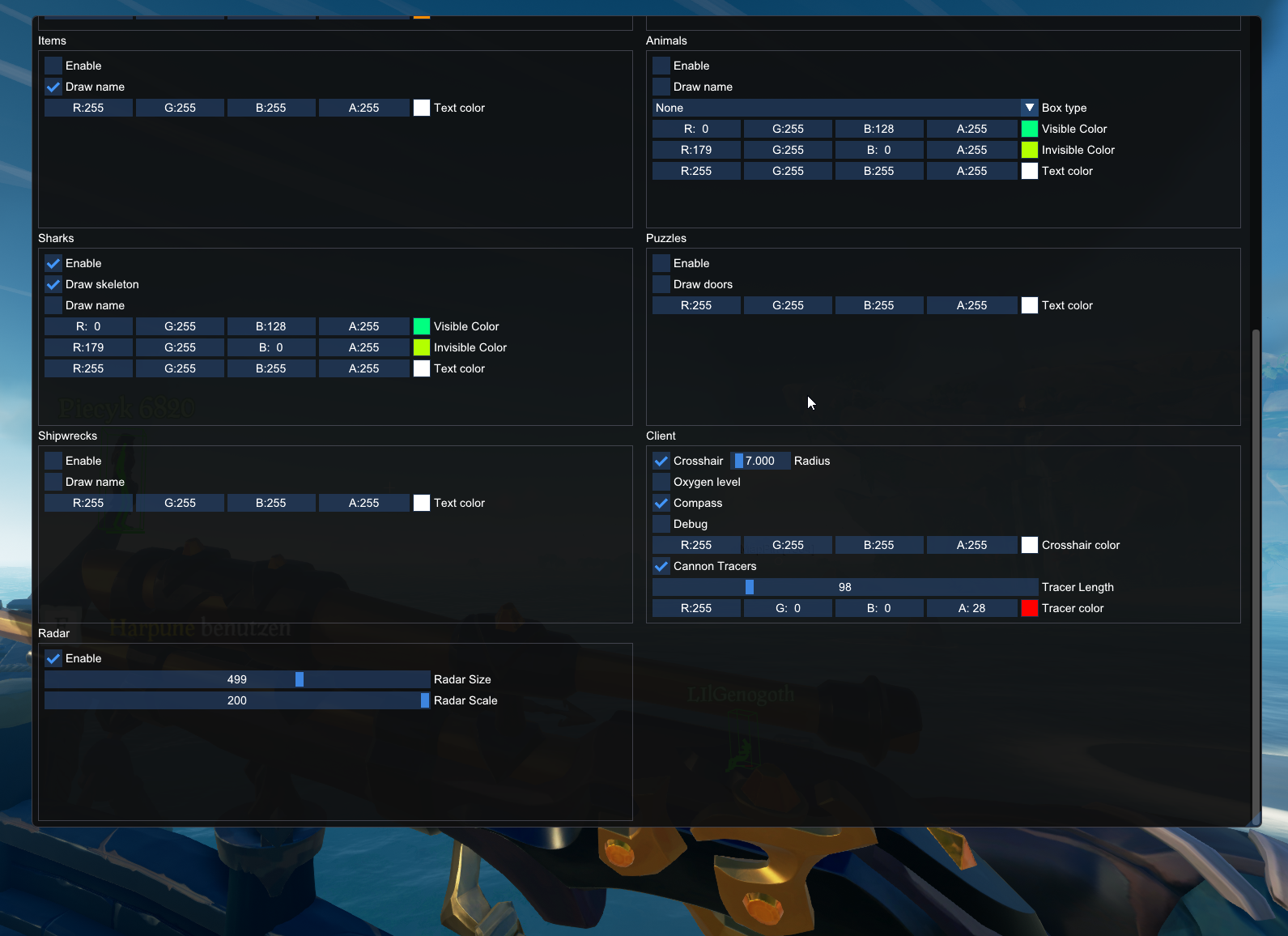1288x936 pixels.
Task: Open the Animals Box type dropdown
Action: (1029, 108)
